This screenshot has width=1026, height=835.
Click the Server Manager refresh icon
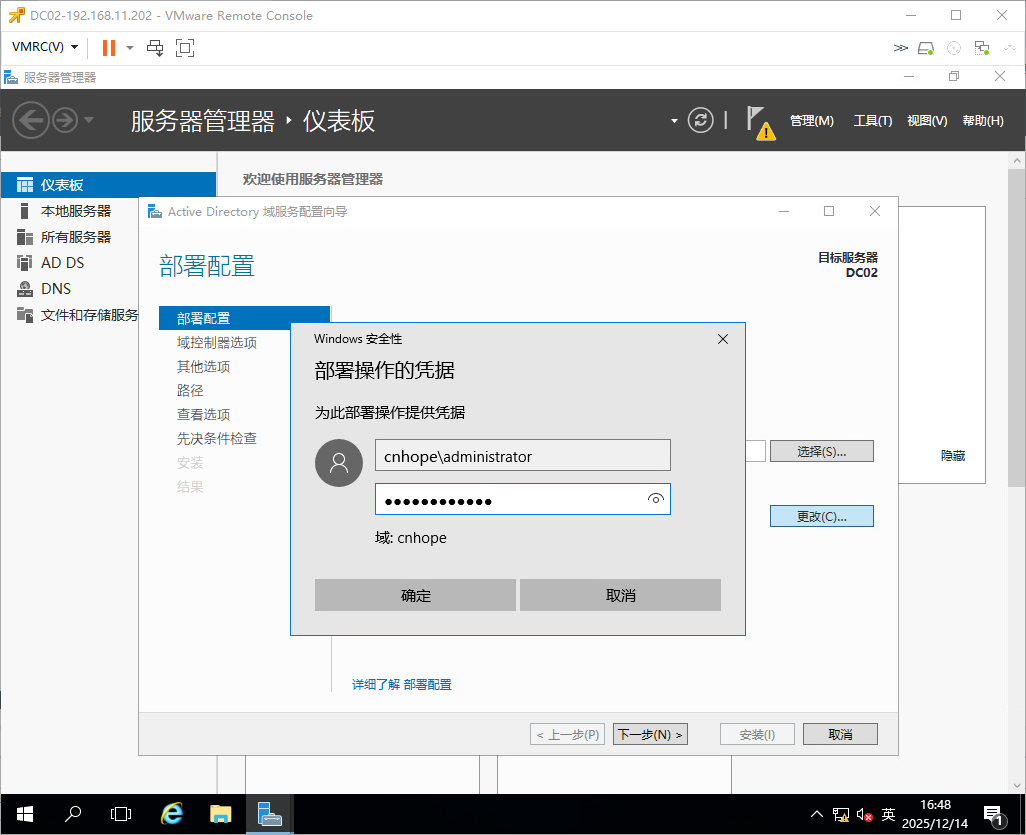(x=700, y=120)
